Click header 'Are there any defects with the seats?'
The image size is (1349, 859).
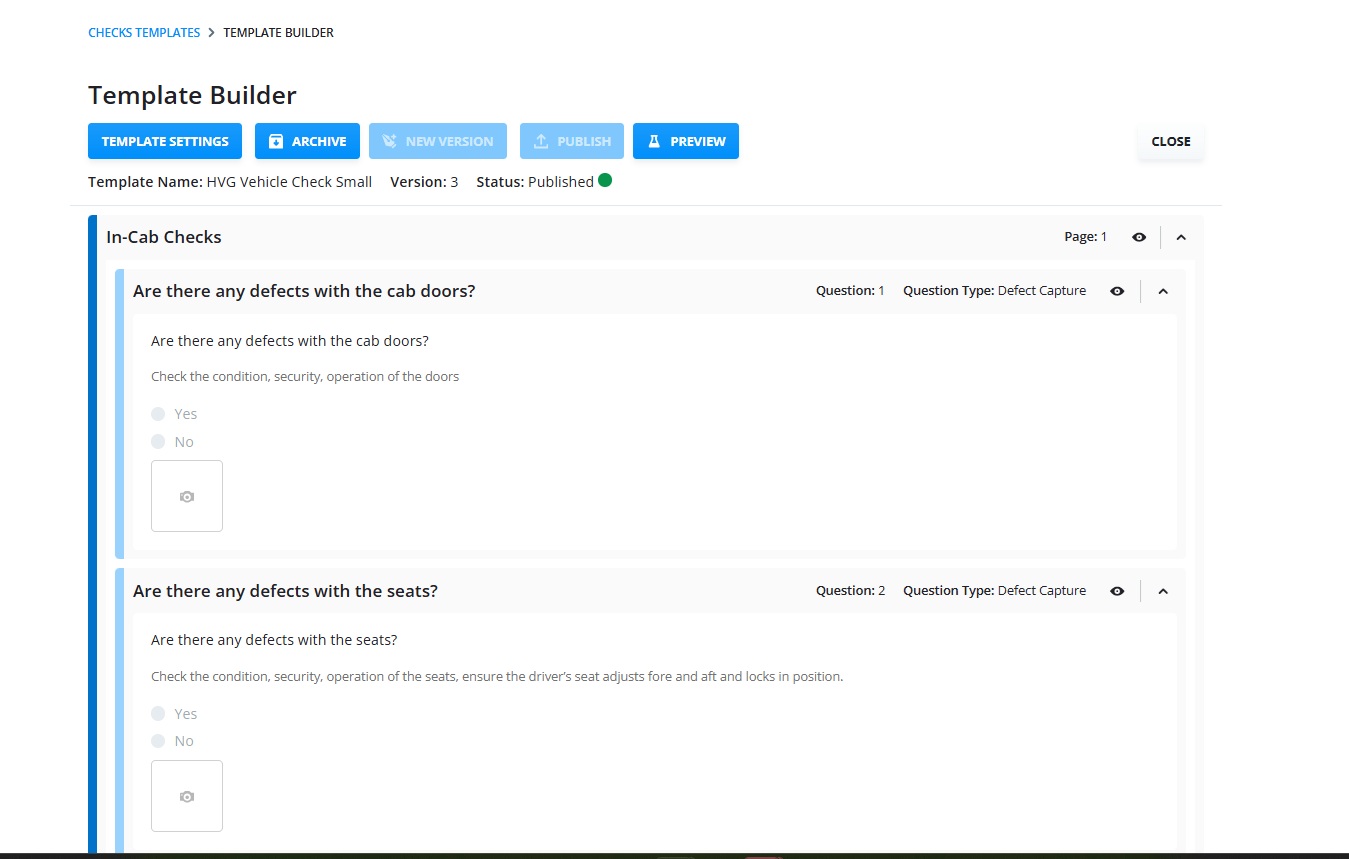(285, 591)
